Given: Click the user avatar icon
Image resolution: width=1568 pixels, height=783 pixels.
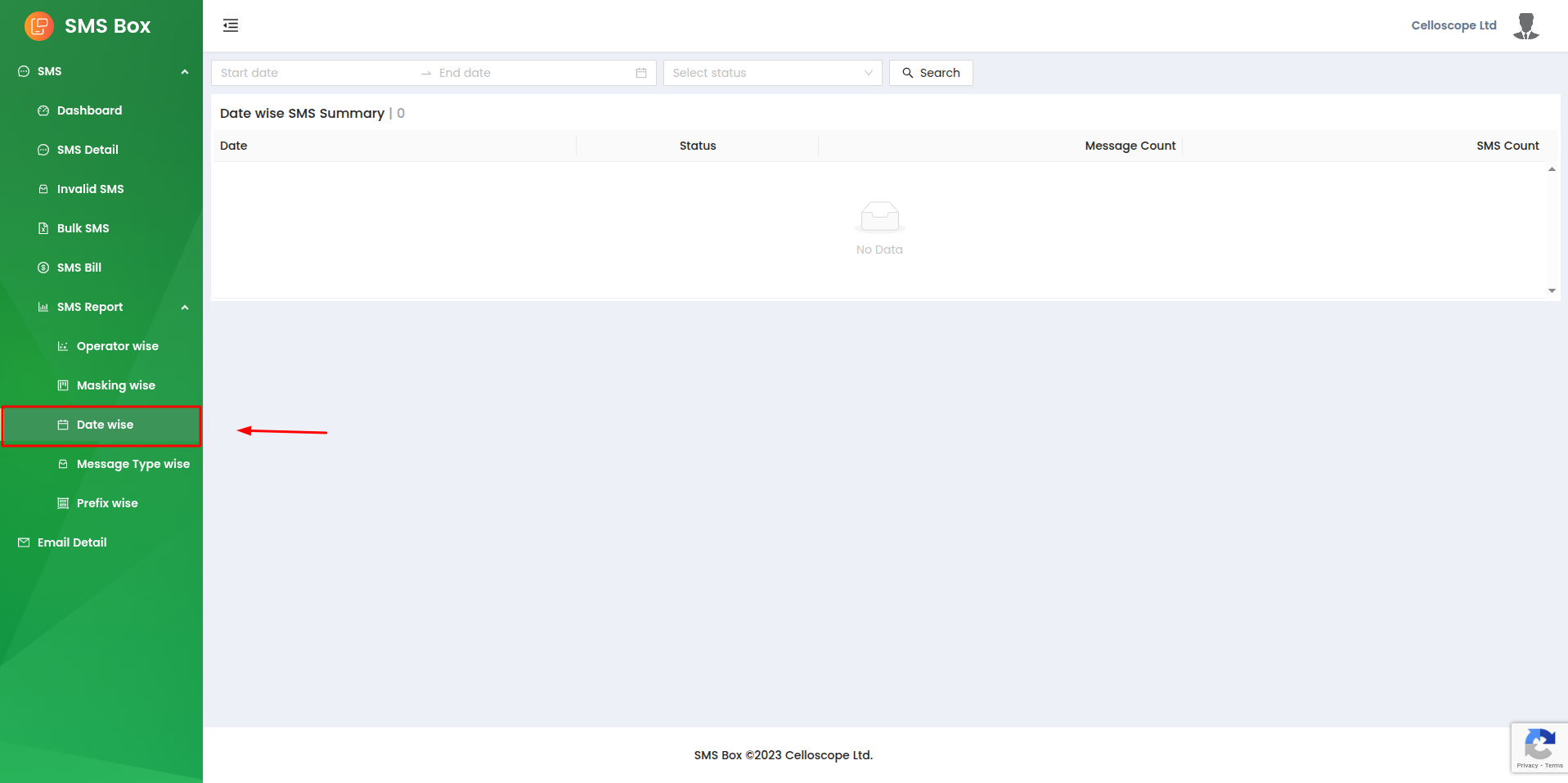Looking at the screenshot, I should 1525,26.
